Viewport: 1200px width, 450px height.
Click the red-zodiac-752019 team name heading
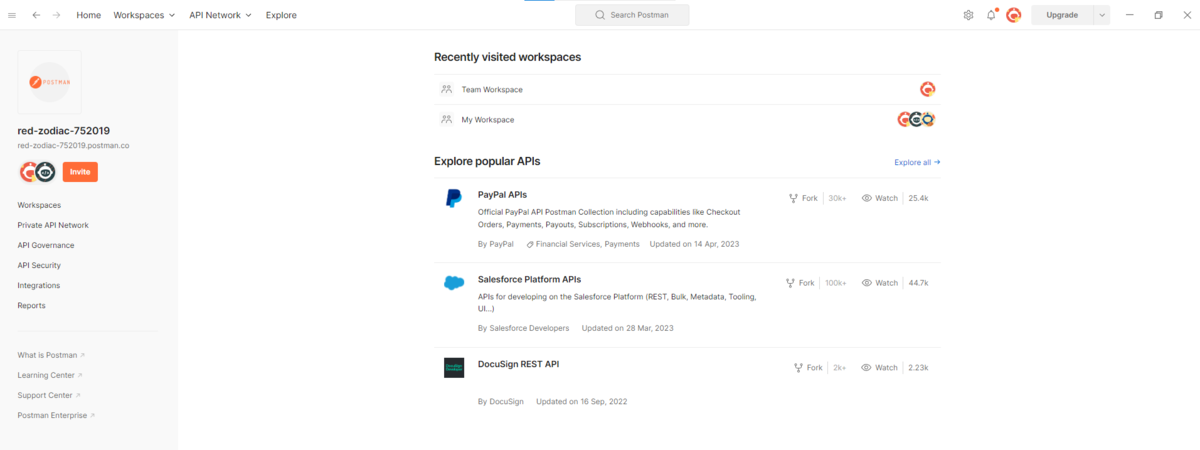(64, 130)
